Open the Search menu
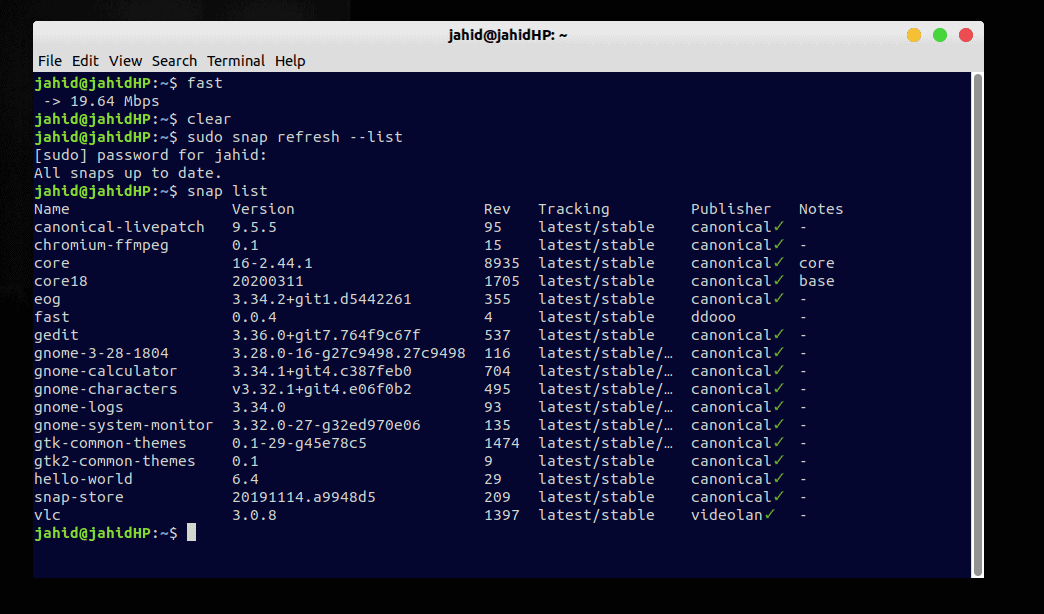The width and height of the screenshot is (1044, 614). [x=174, y=61]
